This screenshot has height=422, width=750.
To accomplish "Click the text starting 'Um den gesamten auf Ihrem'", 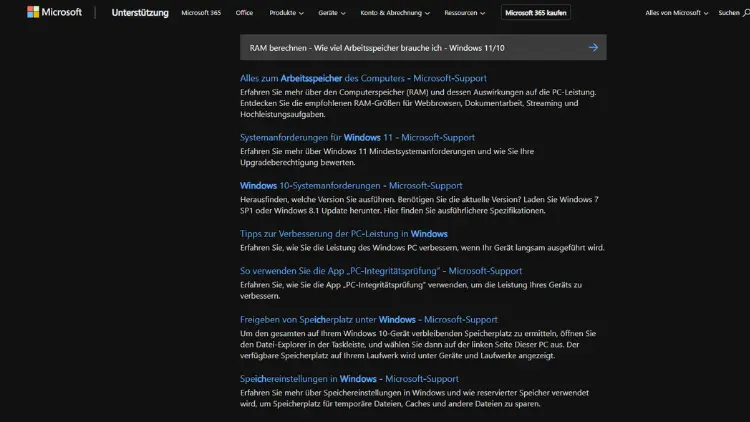I will [418, 344].
